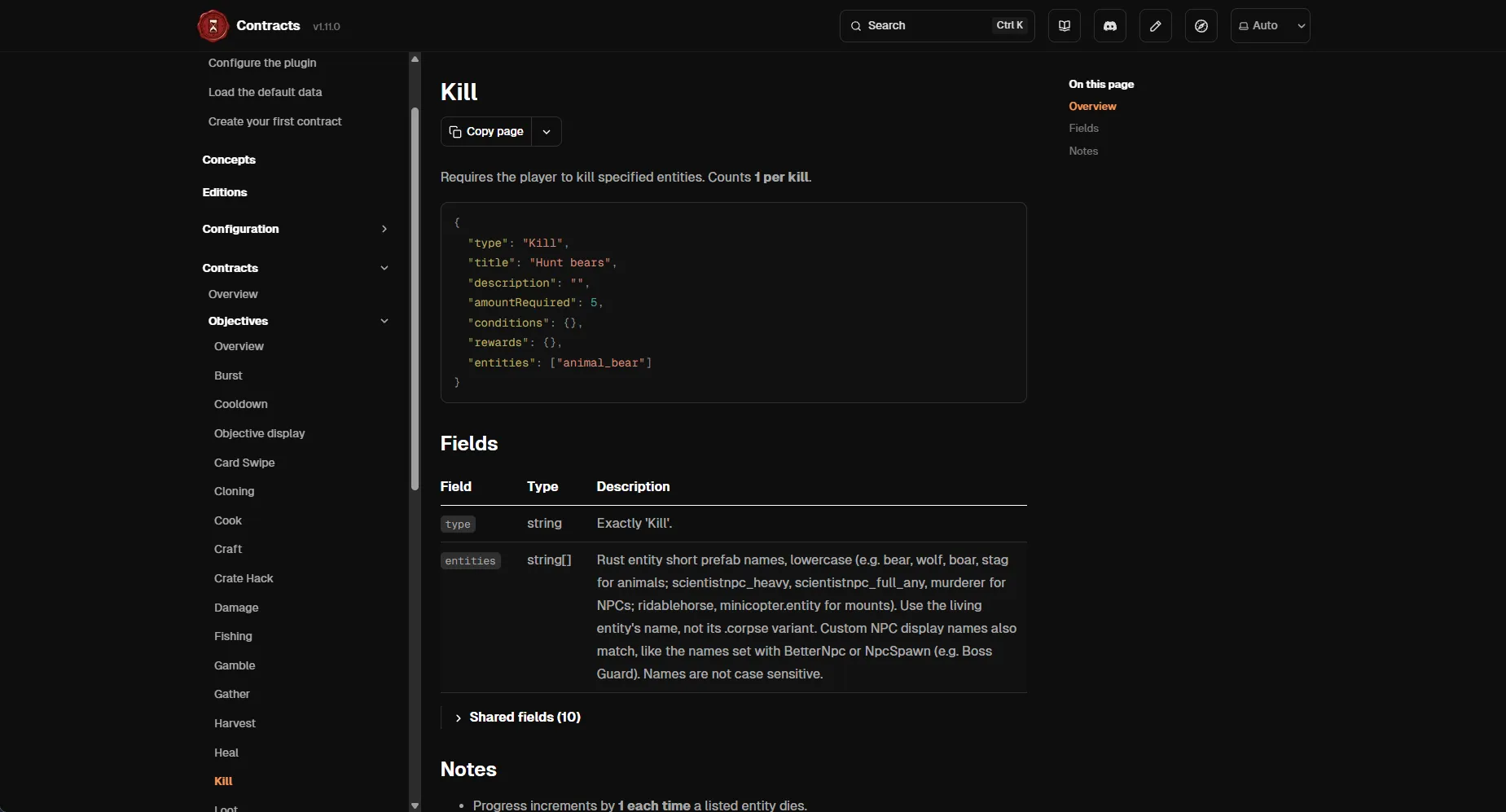This screenshot has height=812, width=1506.
Task: Click the compass icon in header
Action: click(x=1201, y=26)
